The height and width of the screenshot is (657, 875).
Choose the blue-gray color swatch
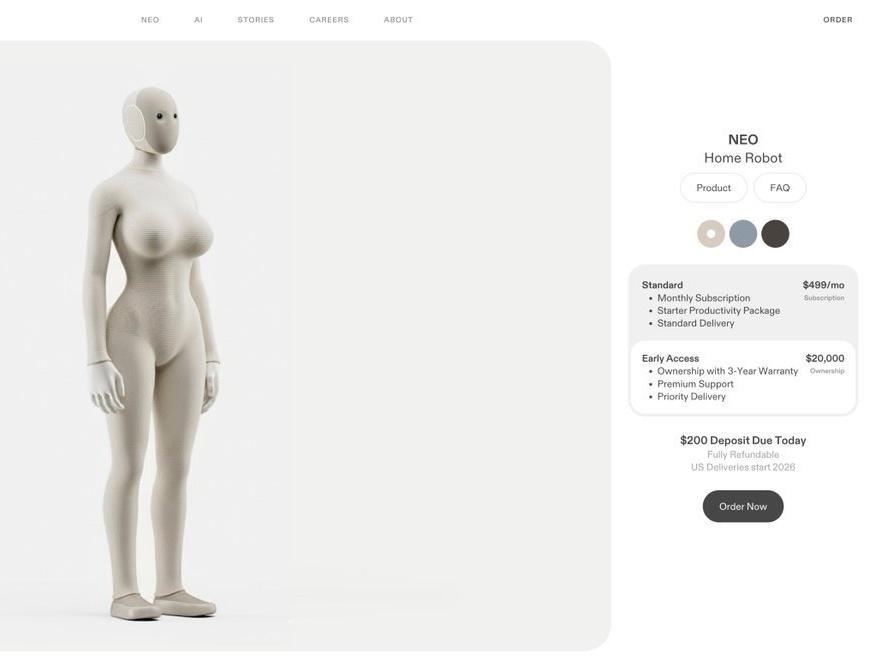[743, 233]
